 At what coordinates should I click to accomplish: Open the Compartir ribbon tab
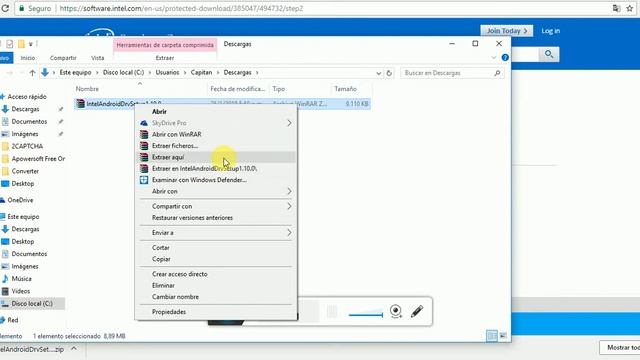[63, 58]
